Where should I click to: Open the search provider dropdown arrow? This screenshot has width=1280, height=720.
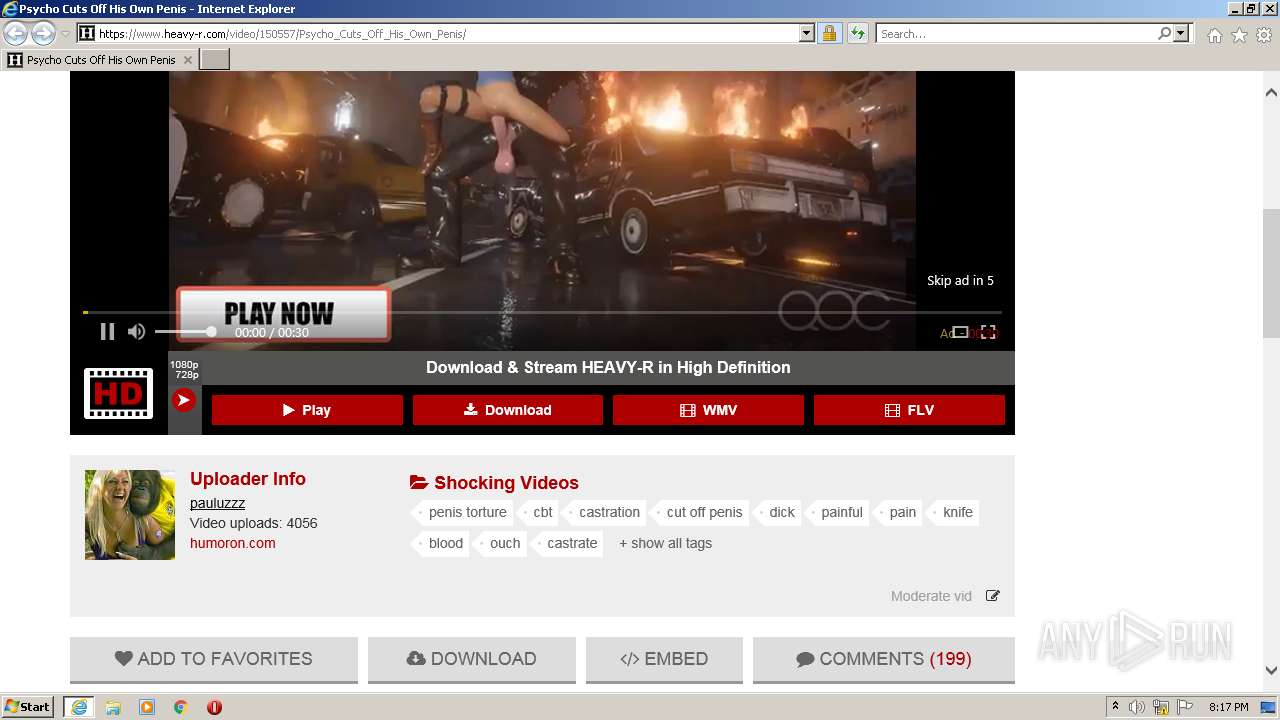pyautogui.click(x=1181, y=34)
